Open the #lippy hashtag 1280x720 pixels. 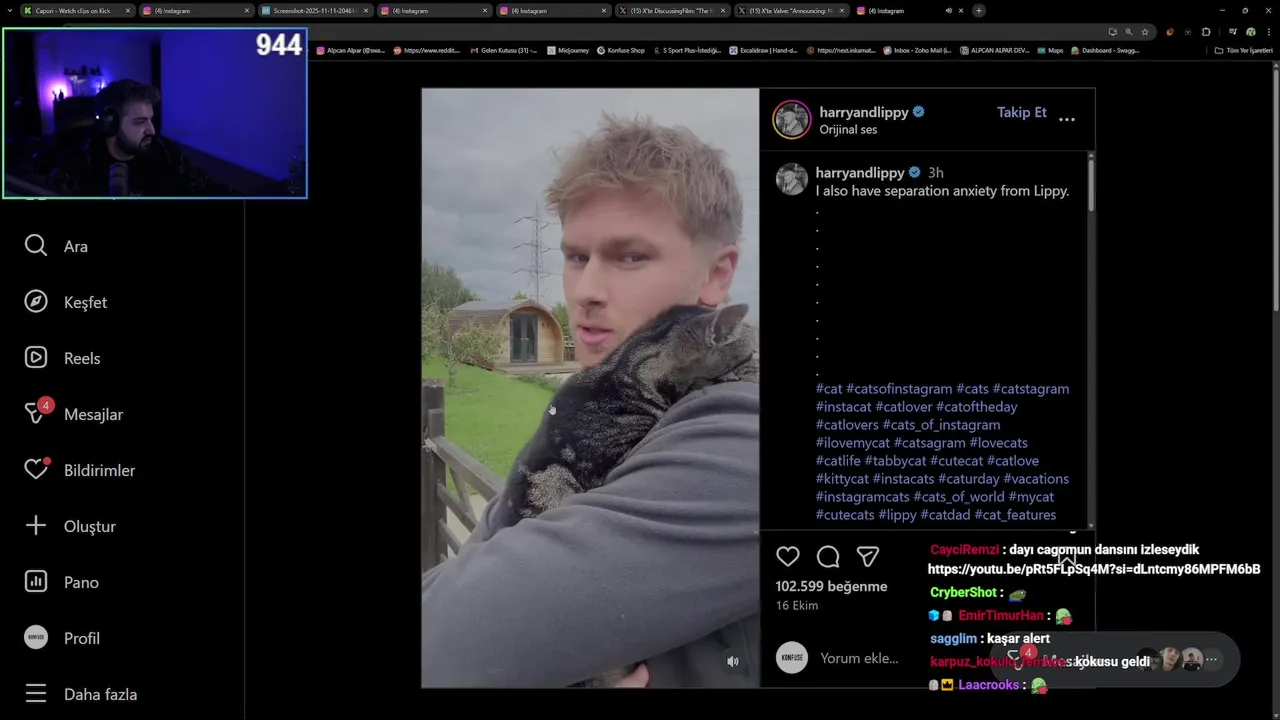pyautogui.click(x=897, y=515)
